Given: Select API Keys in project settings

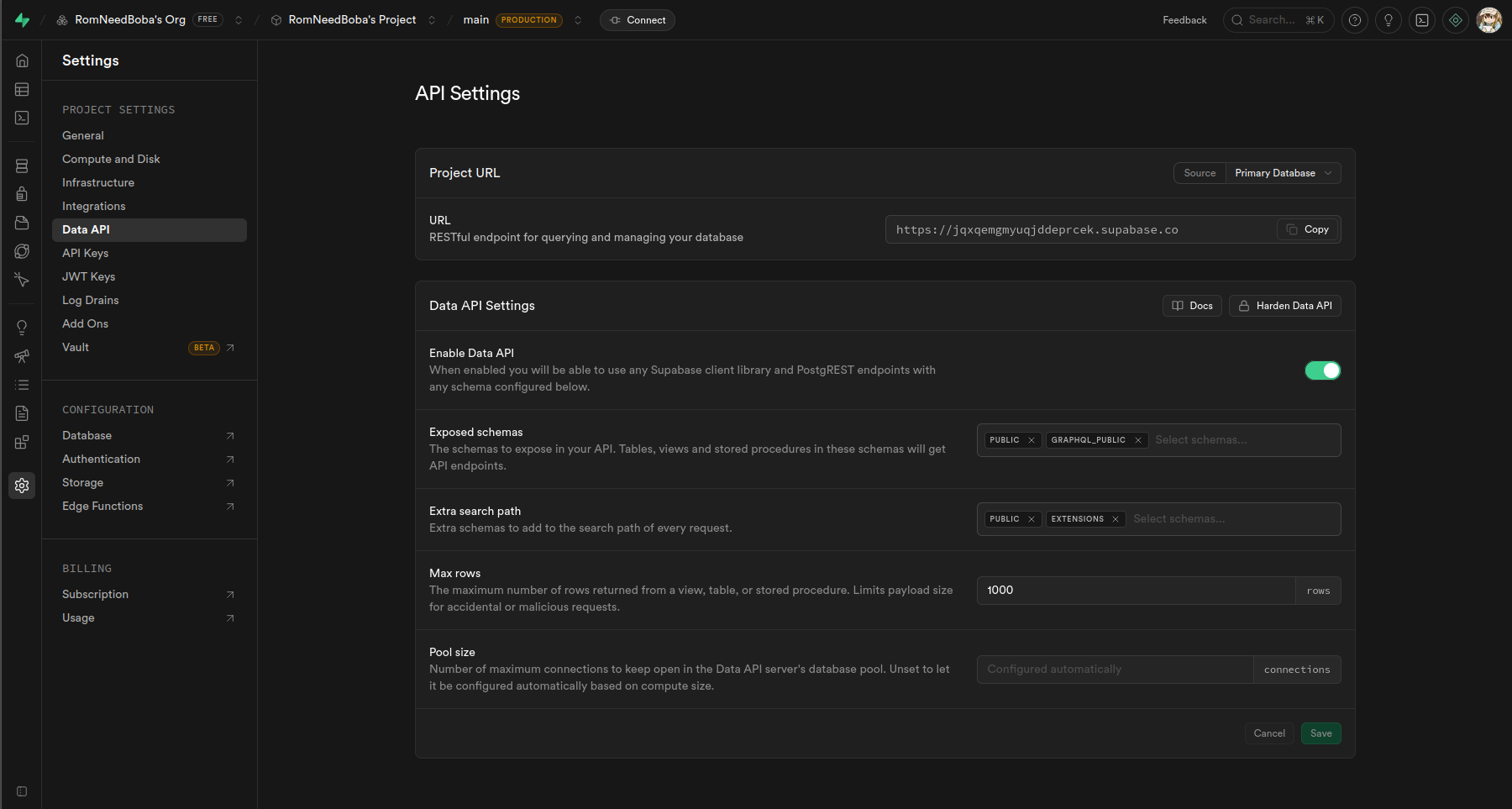Looking at the screenshot, I should tap(85, 253).
